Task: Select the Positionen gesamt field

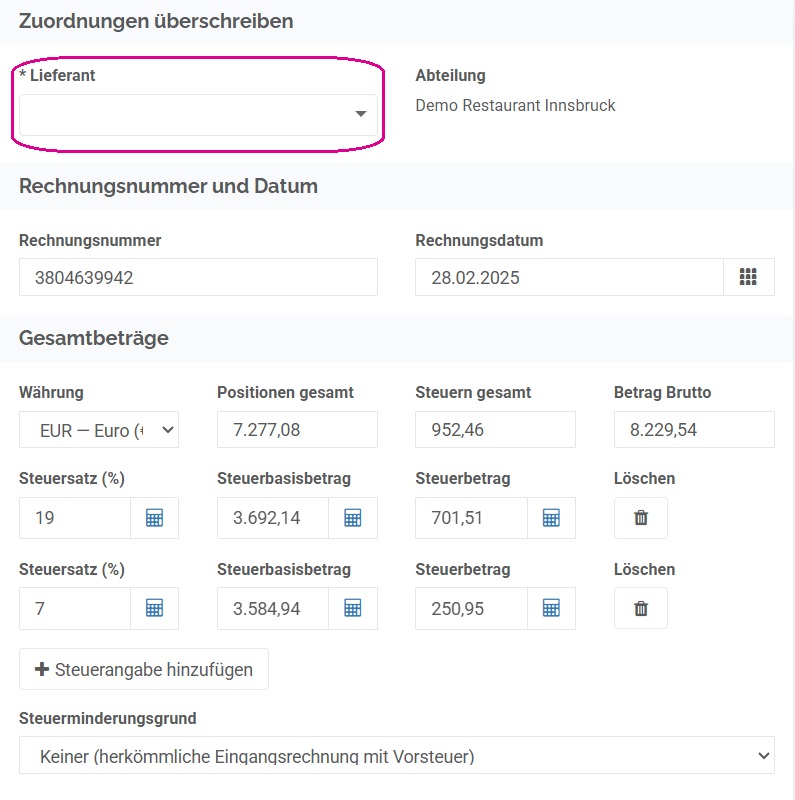Action: [x=297, y=430]
